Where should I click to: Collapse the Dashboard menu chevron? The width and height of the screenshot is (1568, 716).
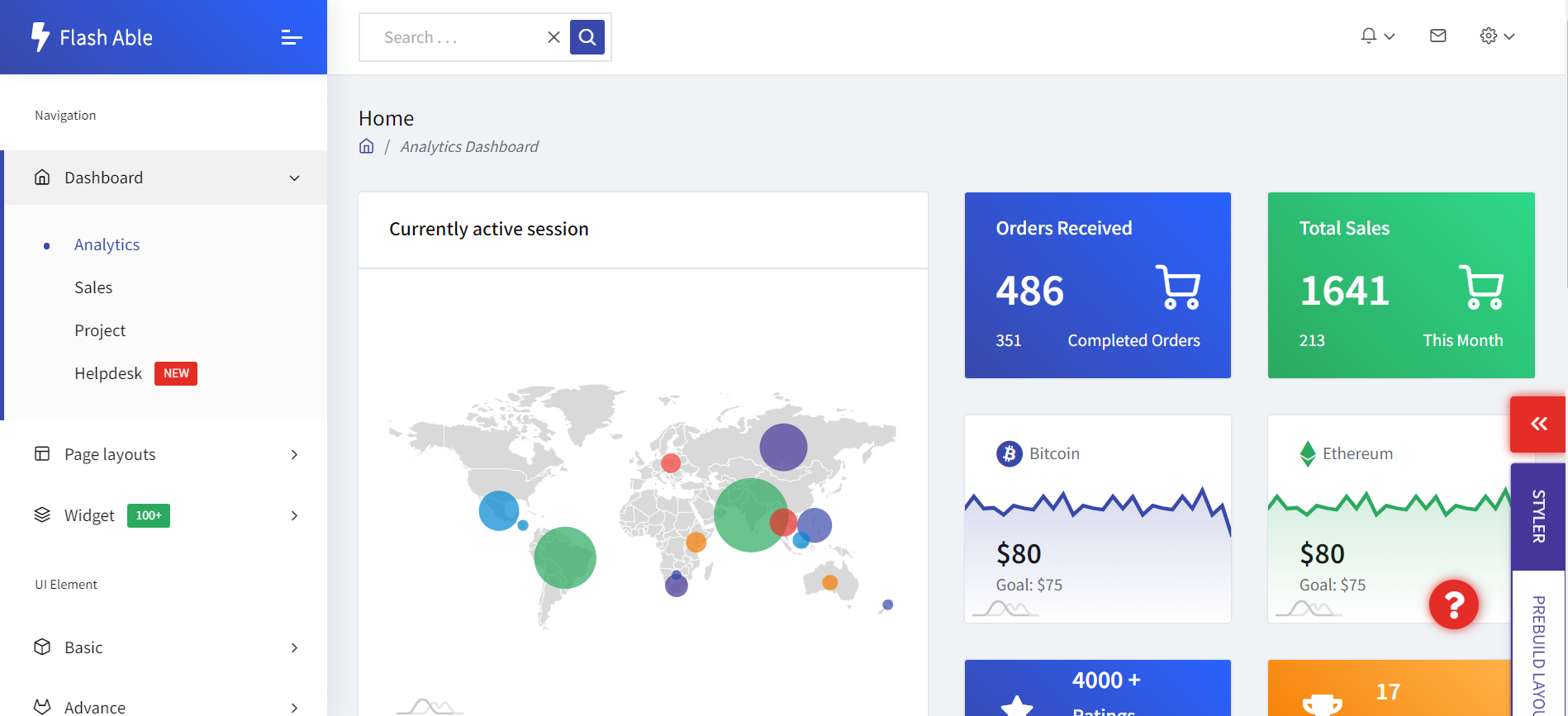(295, 178)
